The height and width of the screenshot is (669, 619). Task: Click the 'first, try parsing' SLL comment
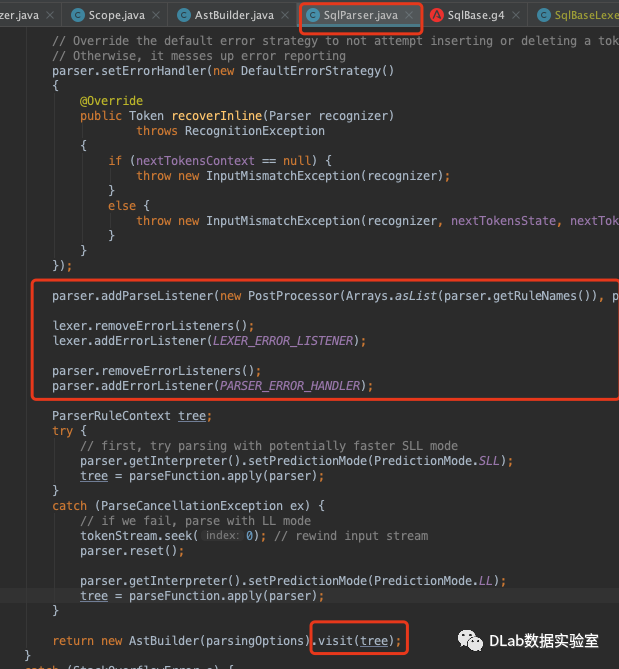(269, 445)
